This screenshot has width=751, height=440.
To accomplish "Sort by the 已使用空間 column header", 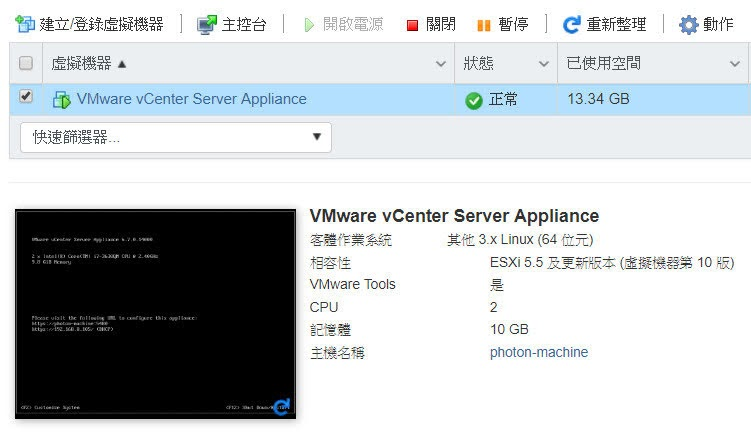I will (603, 63).
